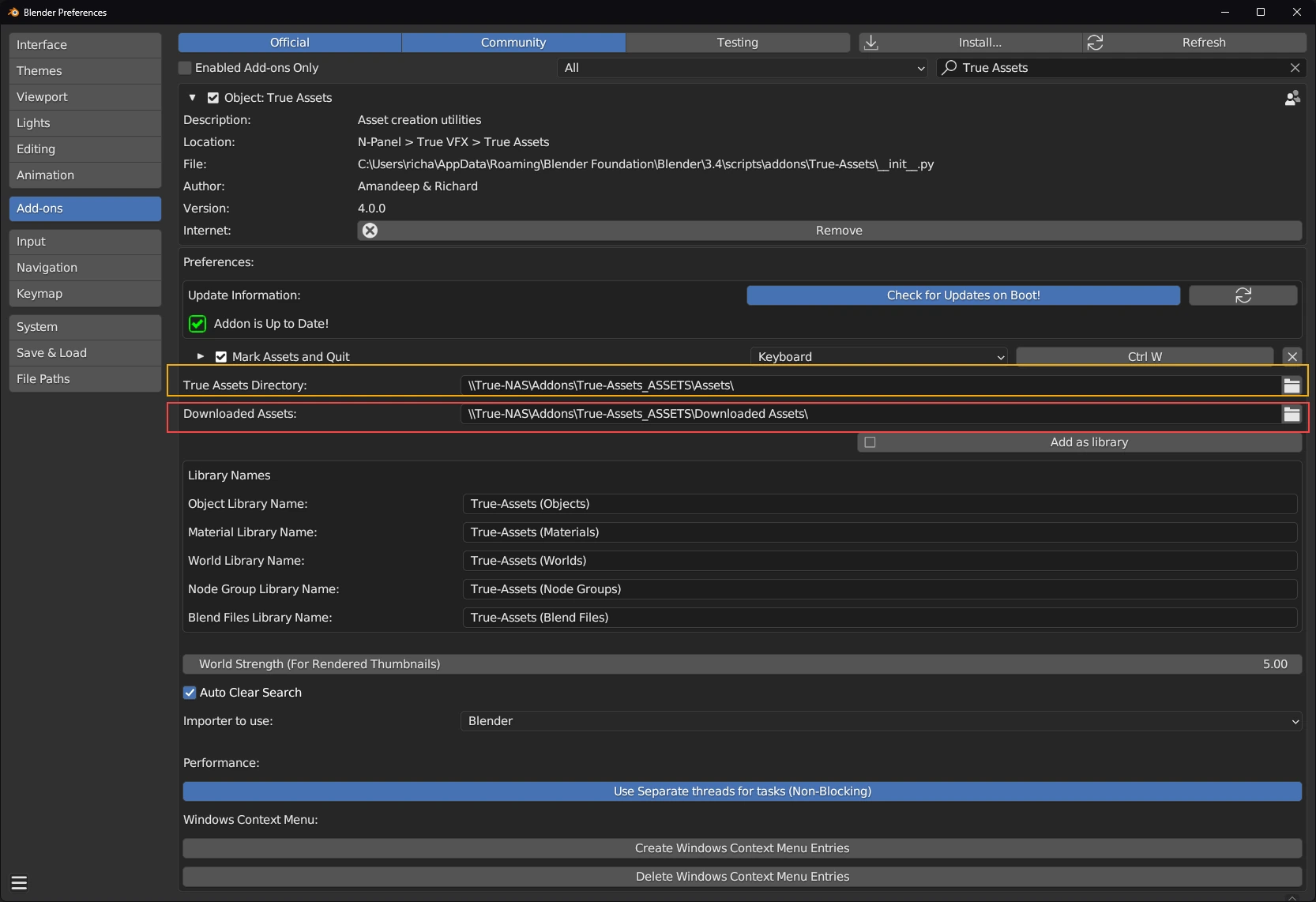The height and width of the screenshot is (902, 1316).
Task: Click the Install add-on download icon
Action: coord(871,43)
